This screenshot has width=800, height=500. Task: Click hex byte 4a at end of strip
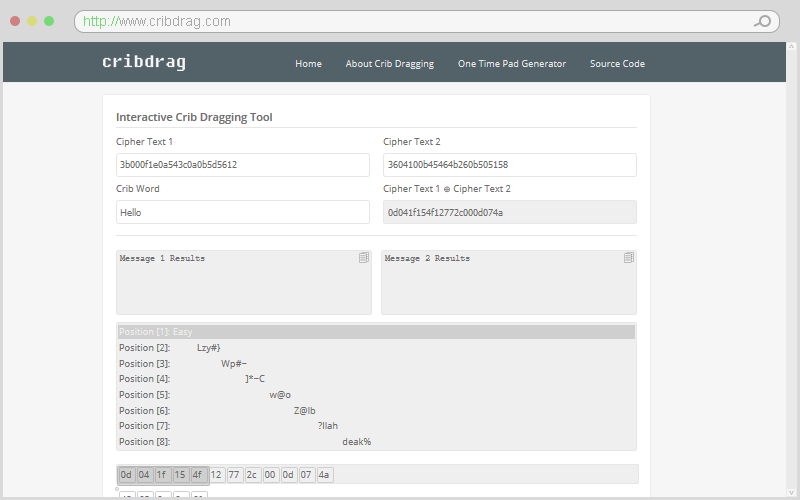point(324,475)
